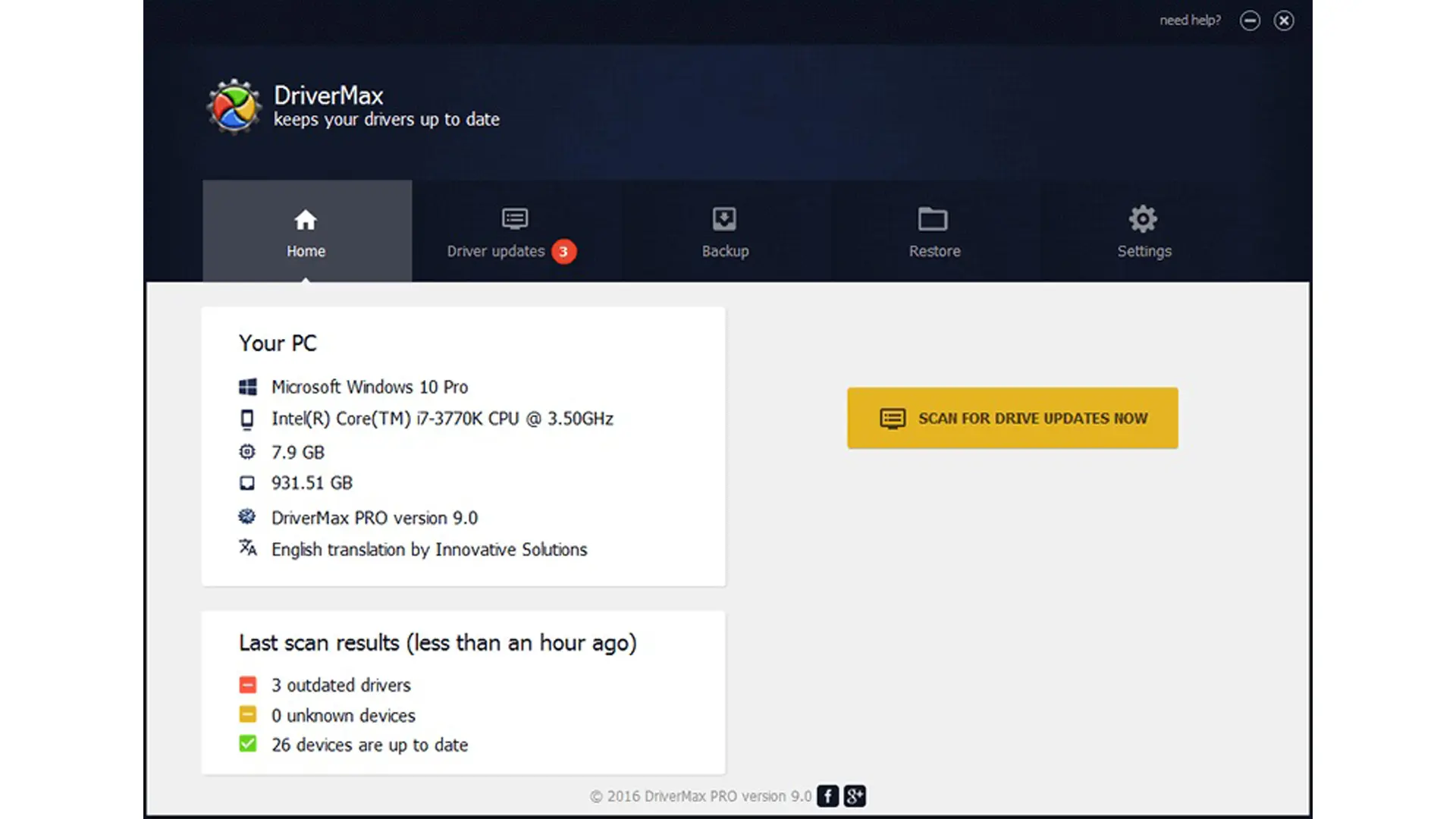
Task: Click the DriverMax gear logo icon
Action: click(234, 106)
